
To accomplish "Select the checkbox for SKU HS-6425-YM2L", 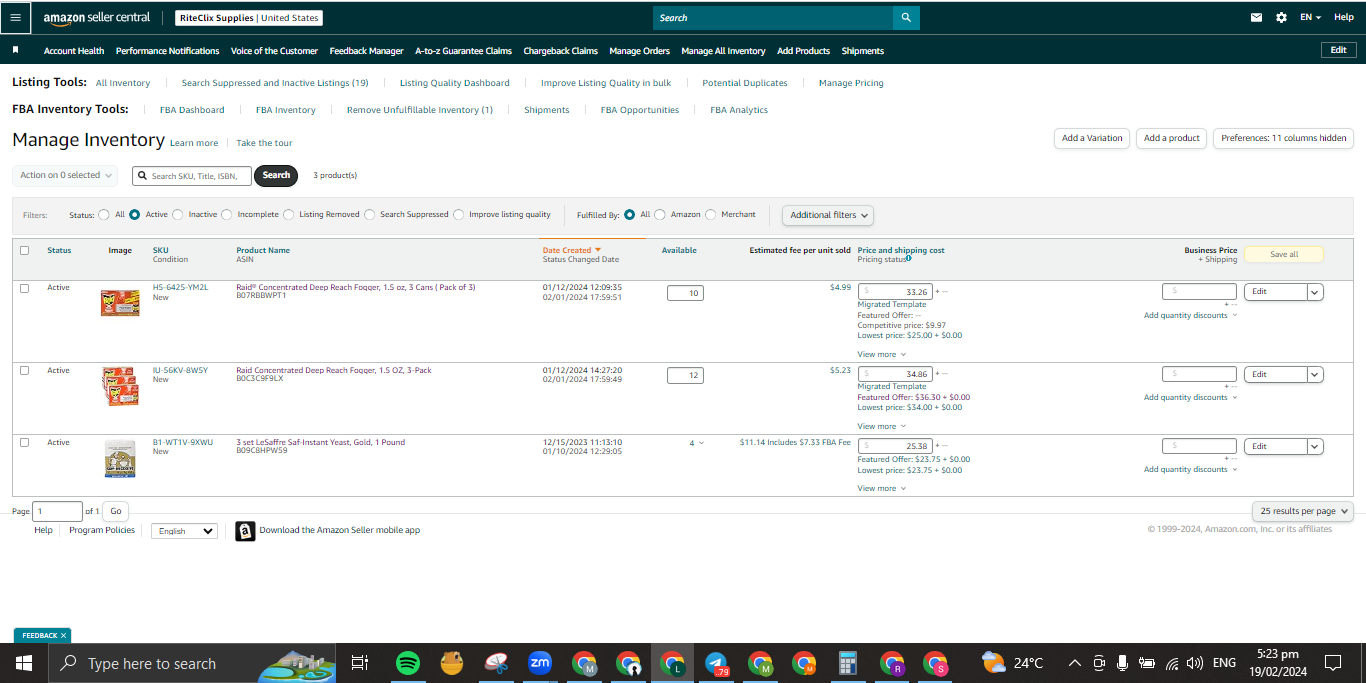I will coord(25,288).
